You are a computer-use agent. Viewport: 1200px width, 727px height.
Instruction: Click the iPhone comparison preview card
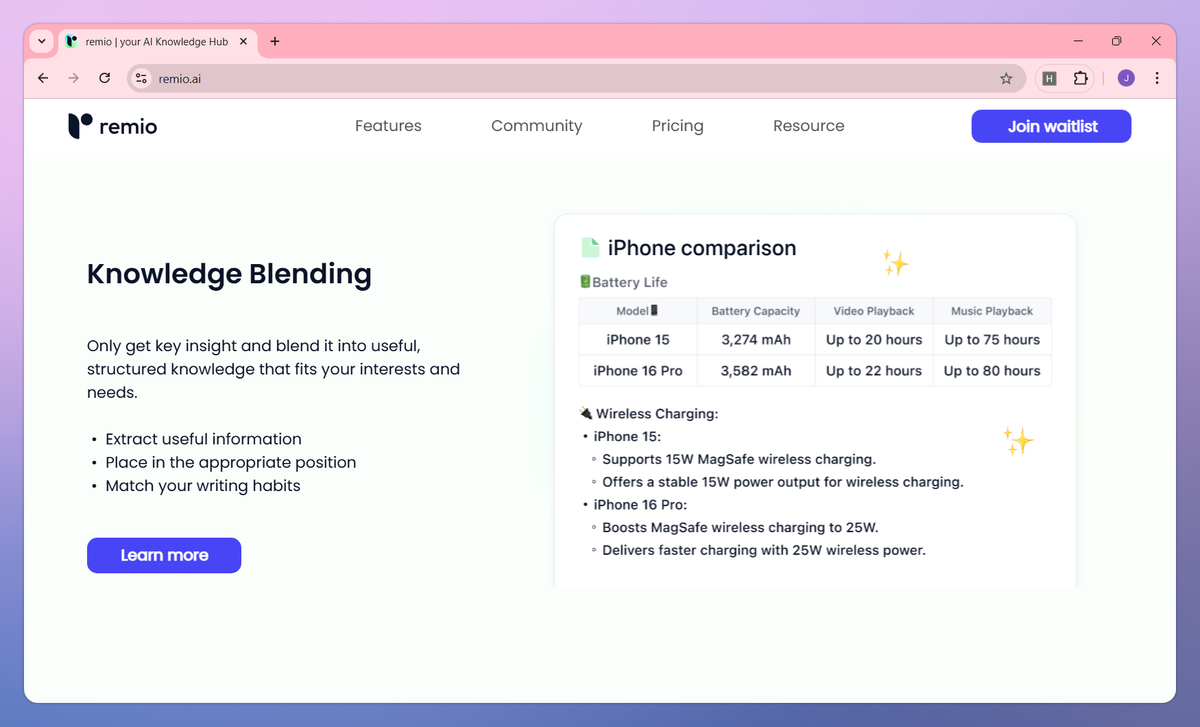815,400
